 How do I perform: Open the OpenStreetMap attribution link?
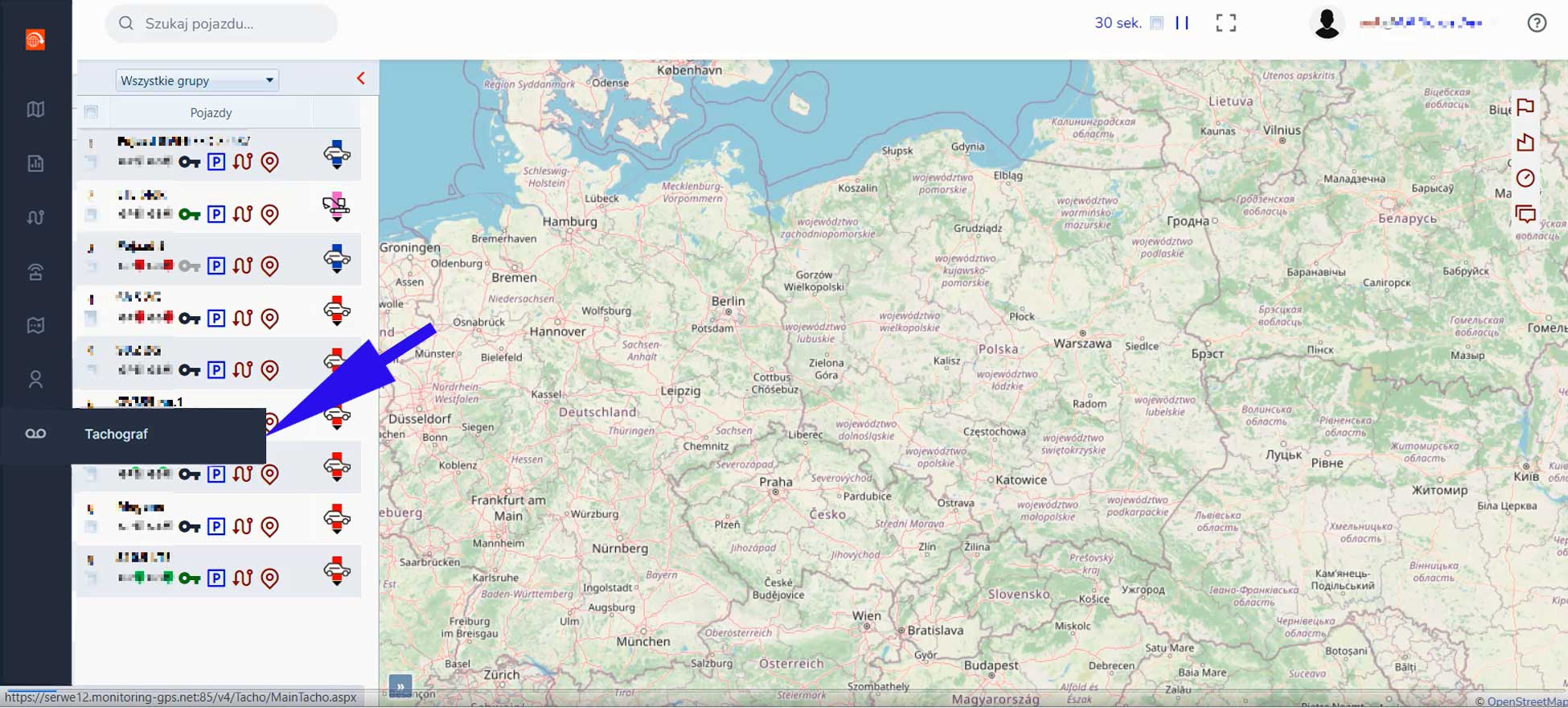1527,702
